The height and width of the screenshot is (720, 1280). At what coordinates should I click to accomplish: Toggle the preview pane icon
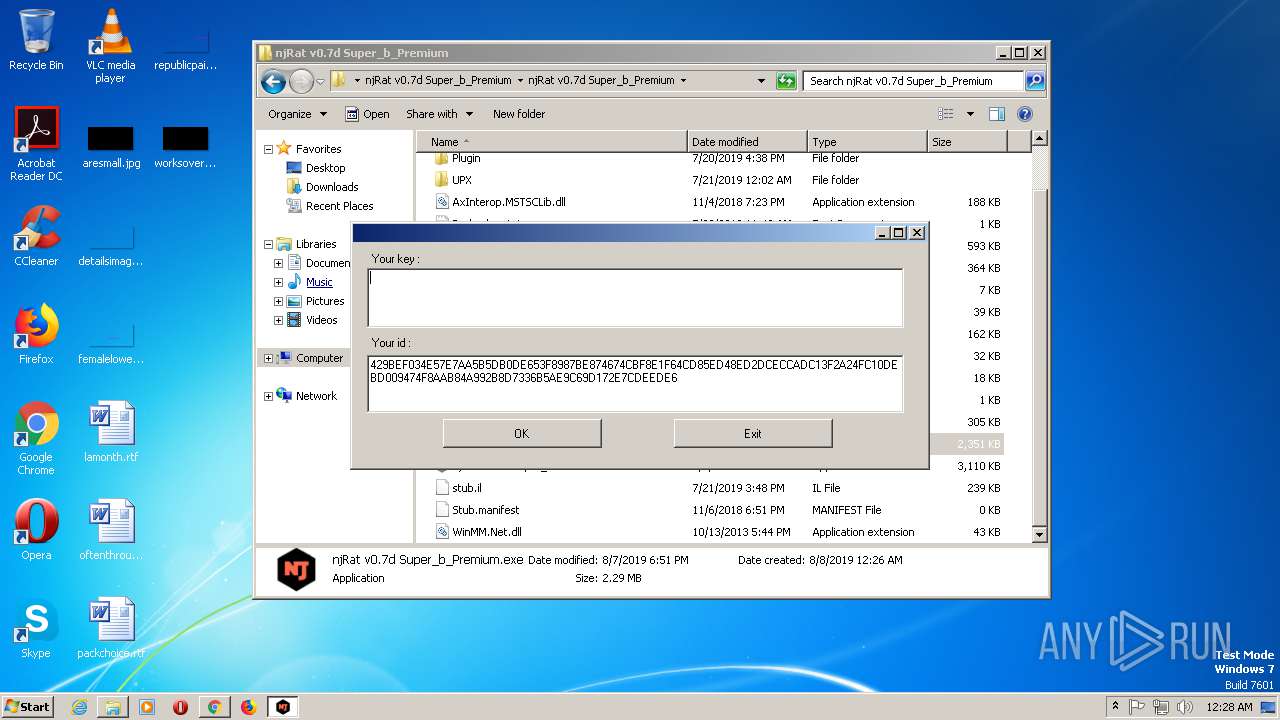pyautogui.click(x=996, y=114)
